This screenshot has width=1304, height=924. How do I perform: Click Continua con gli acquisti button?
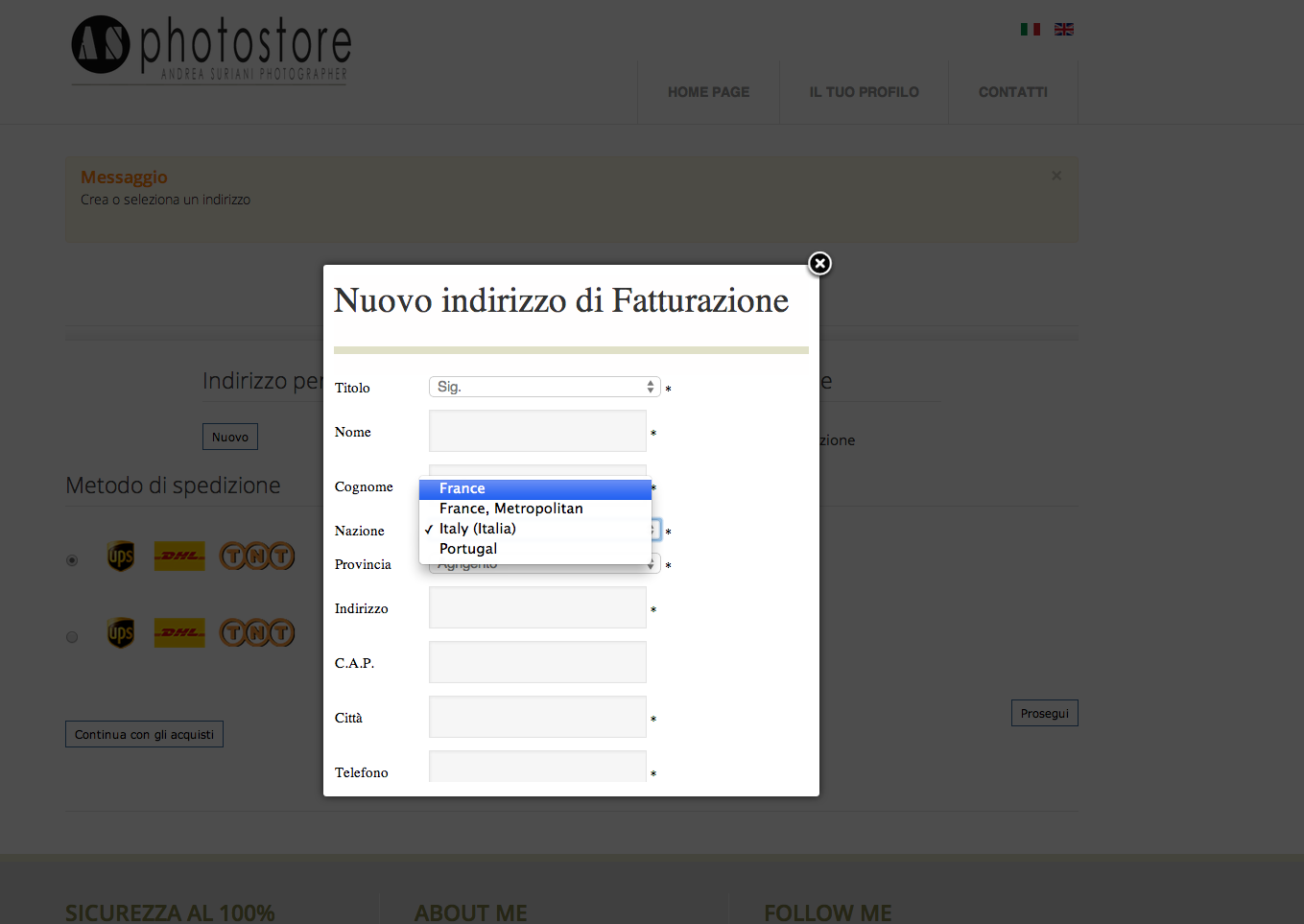[x=144, y=734]
